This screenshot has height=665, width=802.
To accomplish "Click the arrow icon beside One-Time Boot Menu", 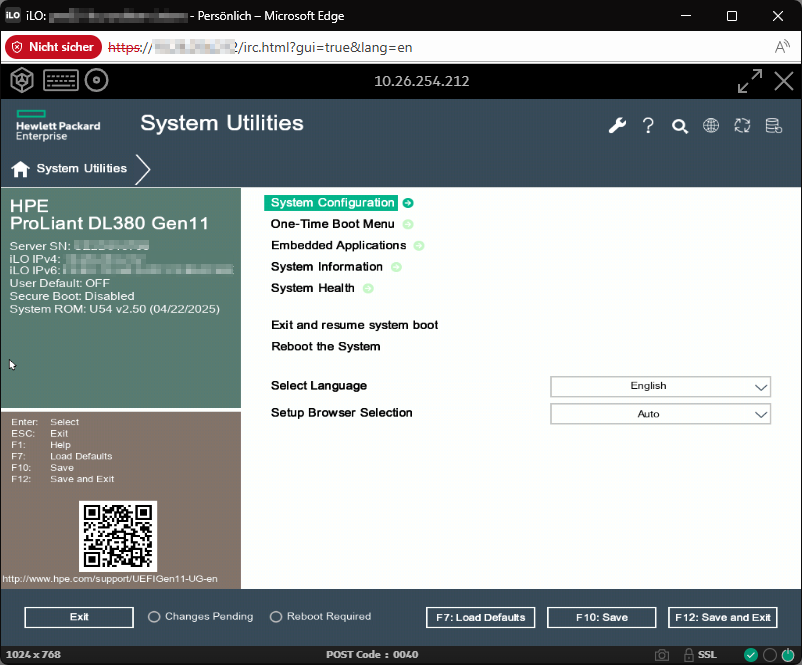I will tap(408, 224).
